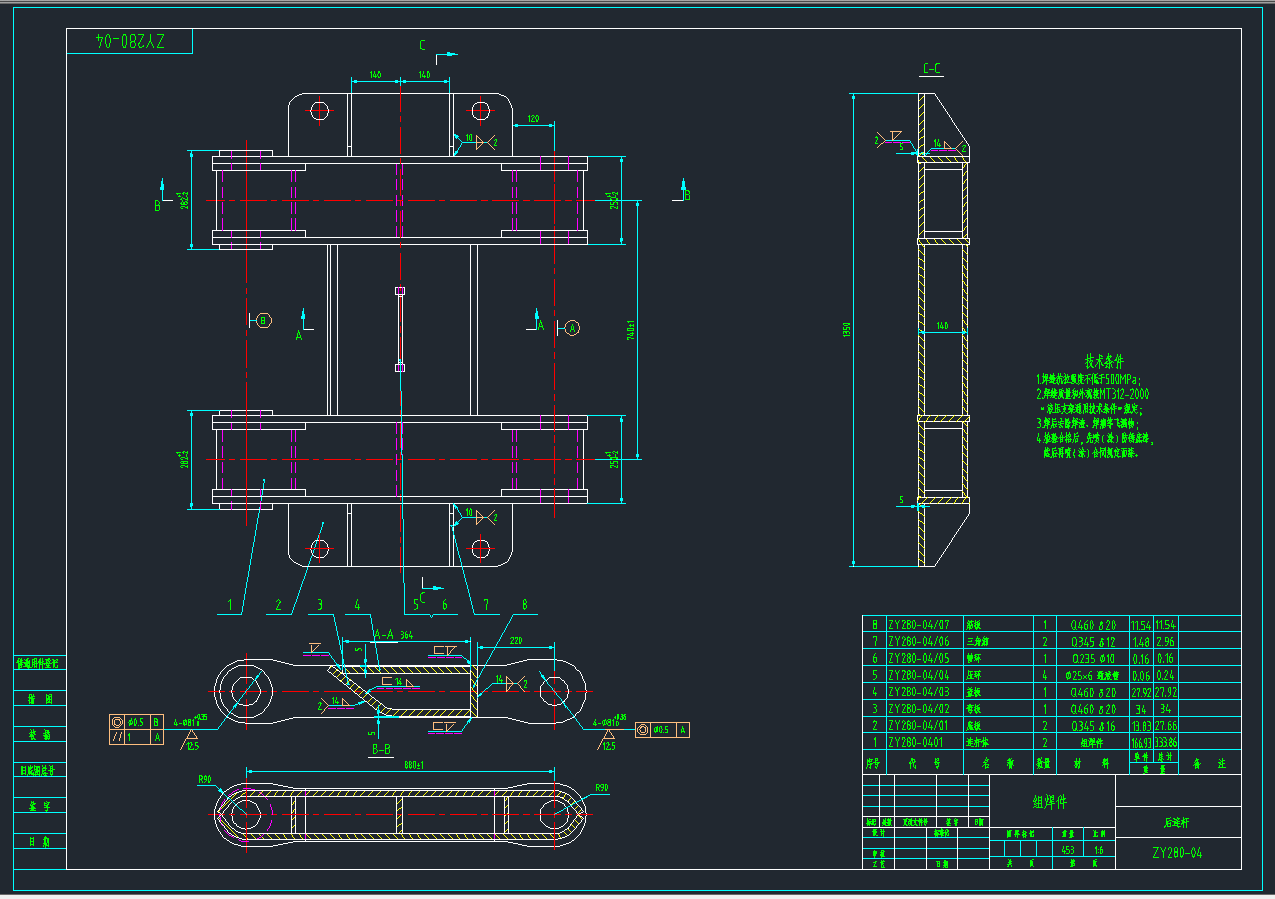This screenshot has height=899, width=1275.
Task: Click the lower grip of the selected centerline
Action: tap(400, 368)
